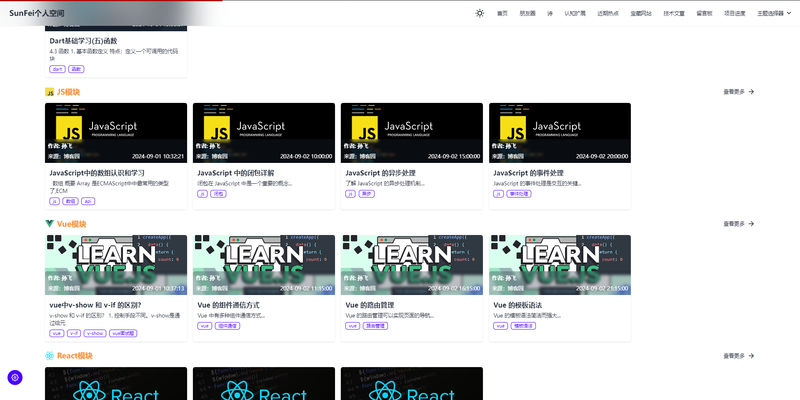800x400 pixels.
Task: Click the 闭包 tag
Action: [x=218, y=194]
